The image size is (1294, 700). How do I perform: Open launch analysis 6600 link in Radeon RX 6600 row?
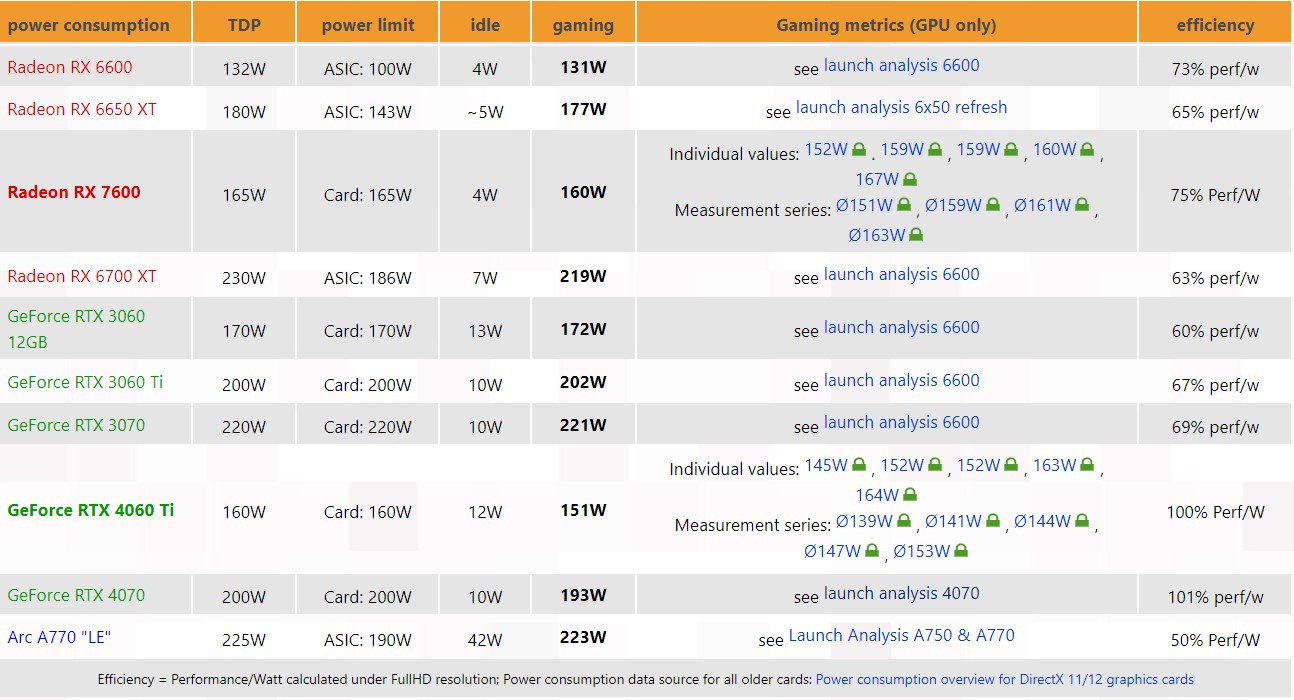pyautogui.click(x=901, y=66)
